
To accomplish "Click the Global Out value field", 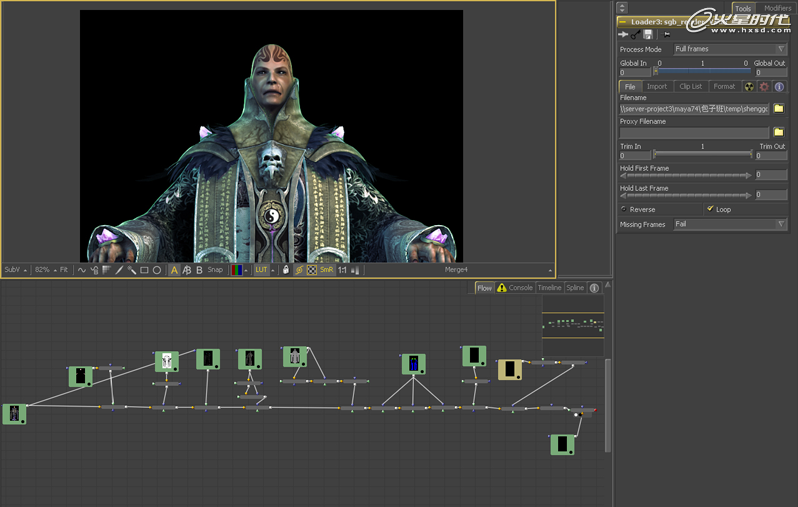I will pyautogui.click(x=771, y=72).
